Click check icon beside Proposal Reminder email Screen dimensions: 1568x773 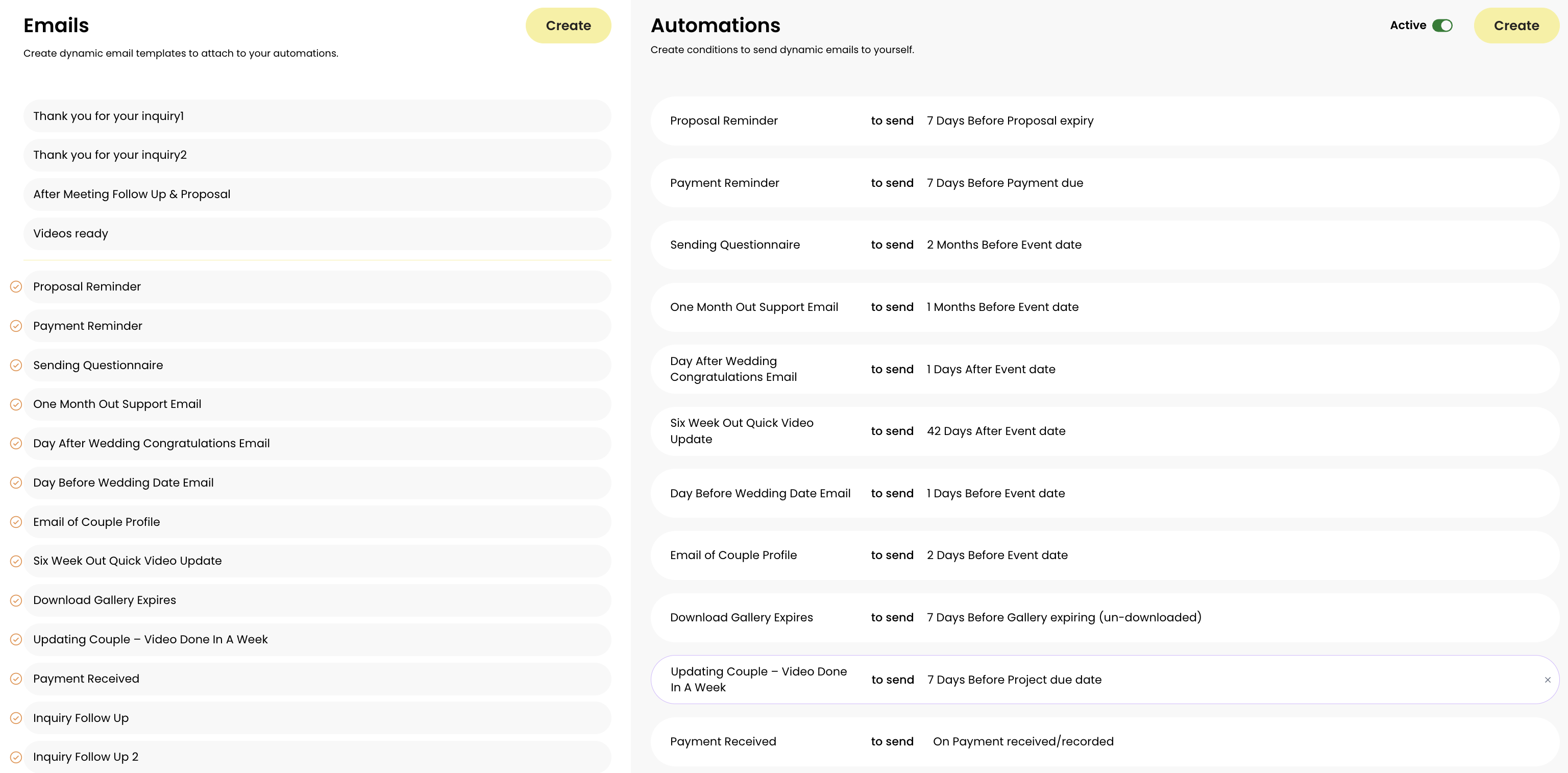click(x=16, y=286)
